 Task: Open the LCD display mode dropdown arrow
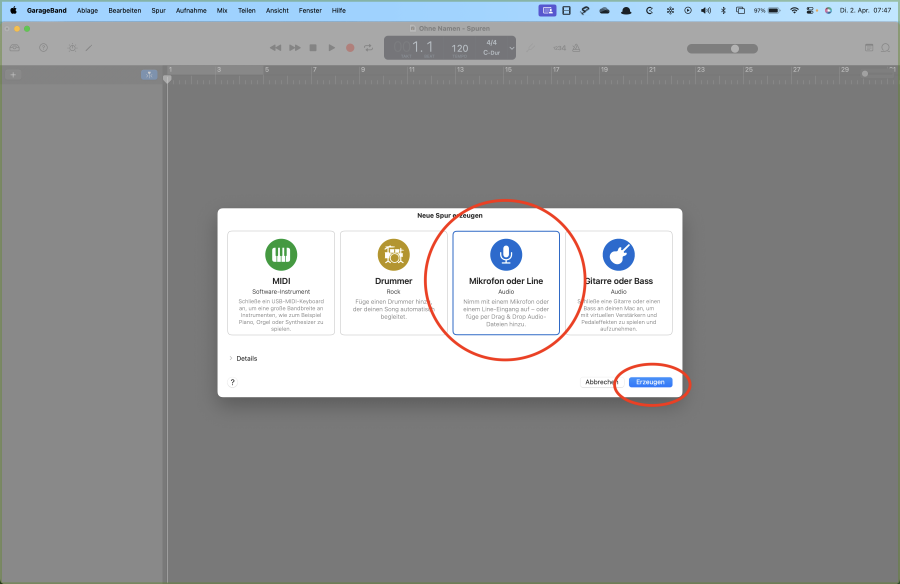click(512, 48)
